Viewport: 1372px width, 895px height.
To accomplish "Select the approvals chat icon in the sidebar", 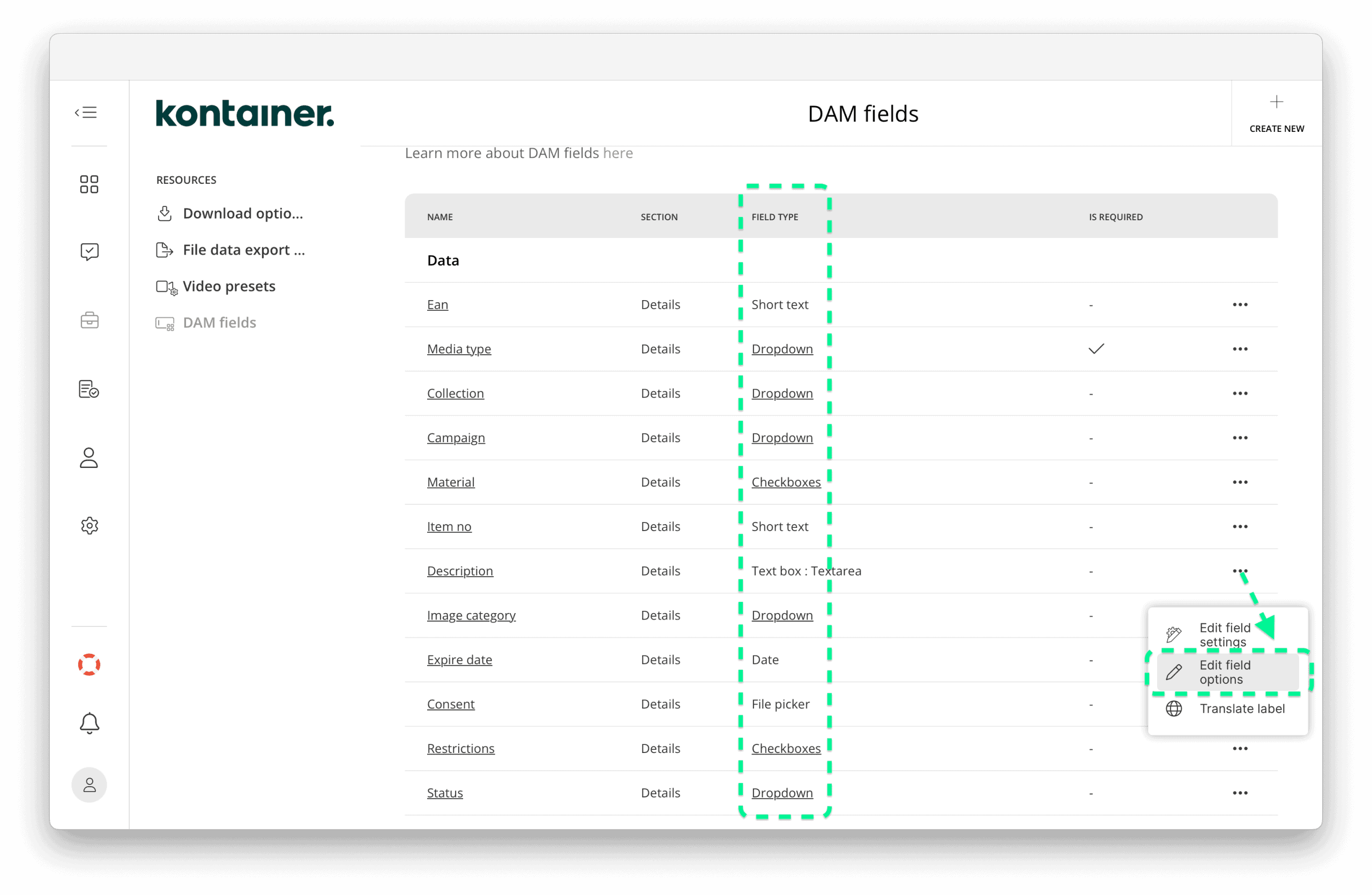I will (90, 251).
